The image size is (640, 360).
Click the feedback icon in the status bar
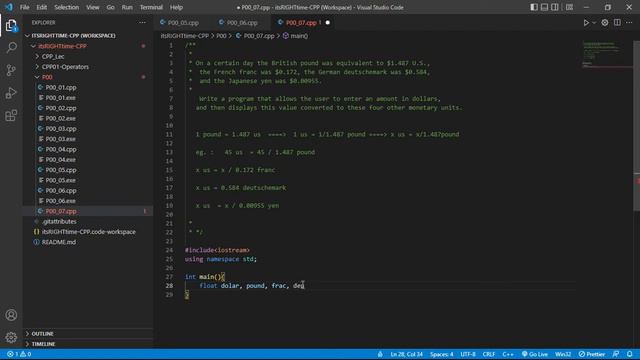tap(616, 354)
